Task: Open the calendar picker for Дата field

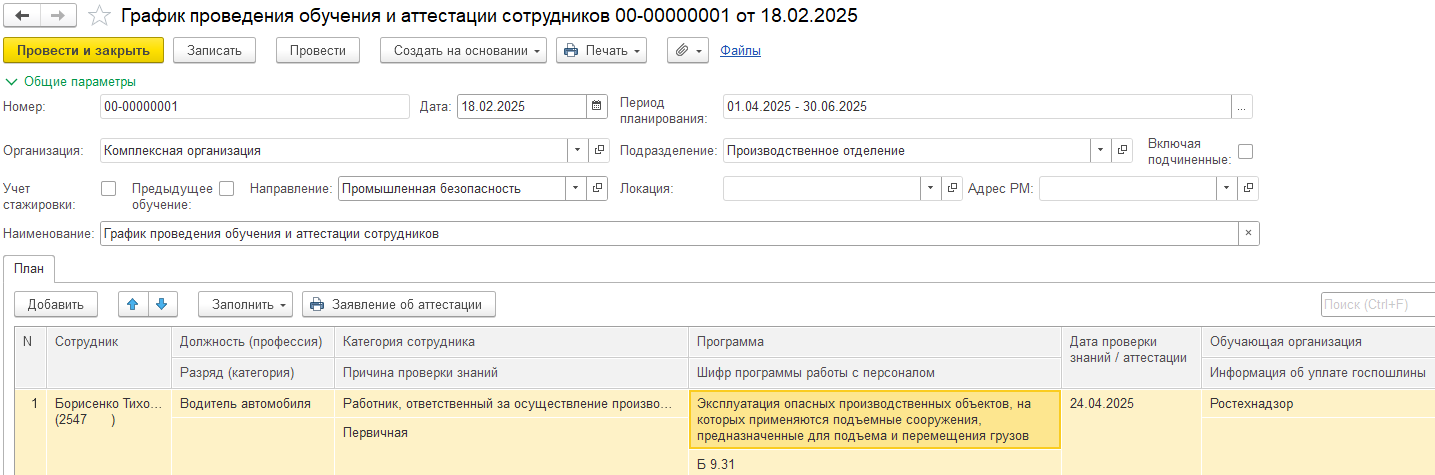Action: (x=596, y=107)
